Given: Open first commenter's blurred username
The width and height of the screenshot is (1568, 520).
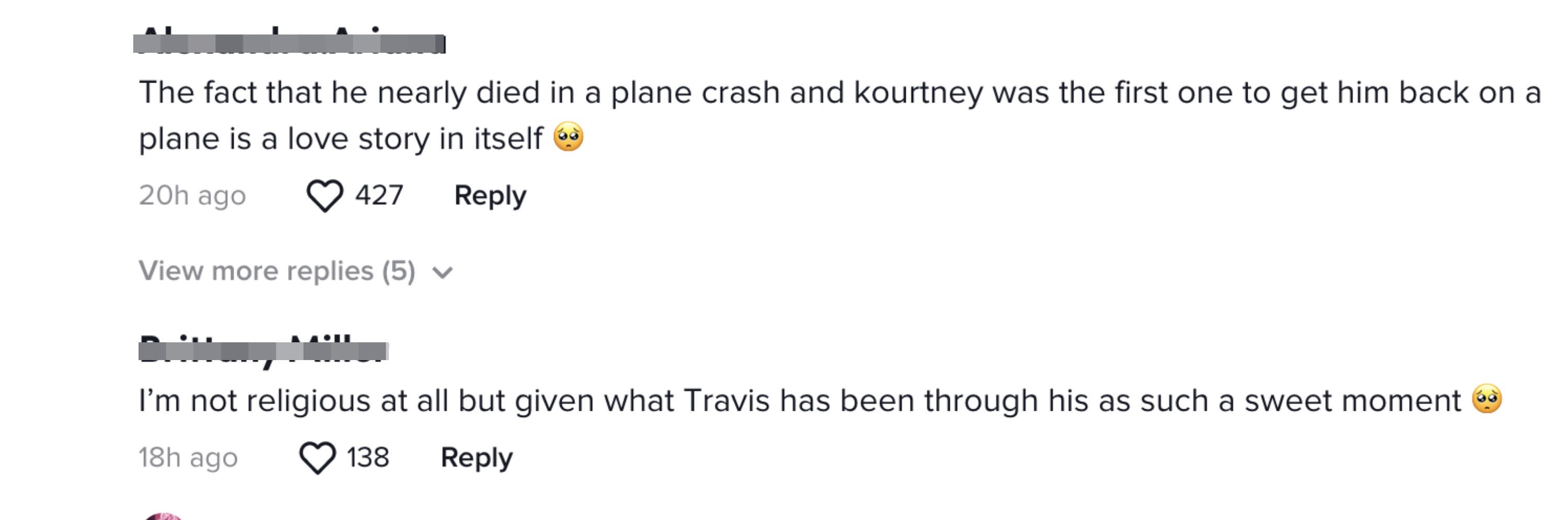Looking at the screenshot, I should [290, 40].
